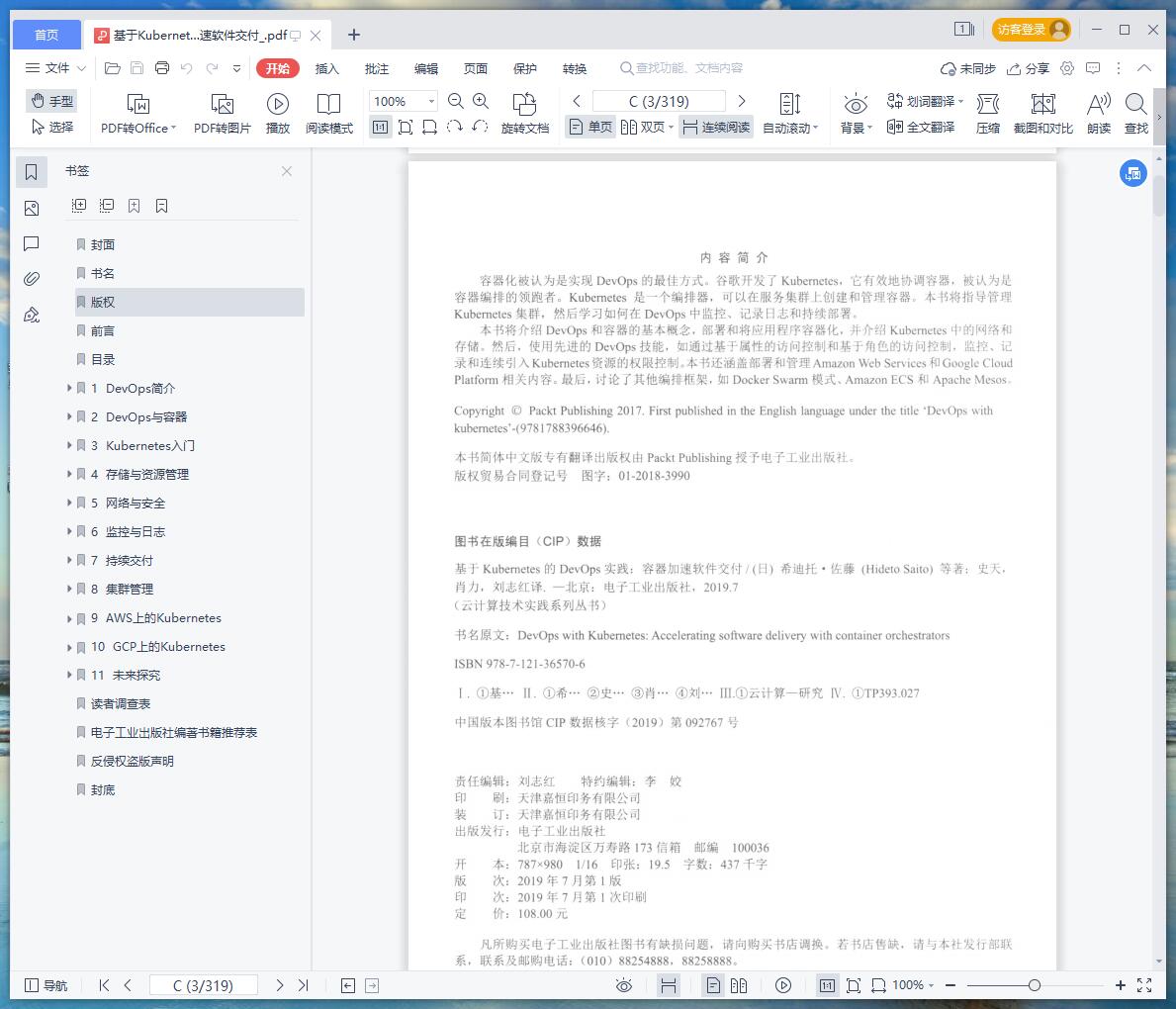Click 全文翻译 full-text translate
Image resolution: width=1176 pixels, height=1009 pixels.
(921, 127)
